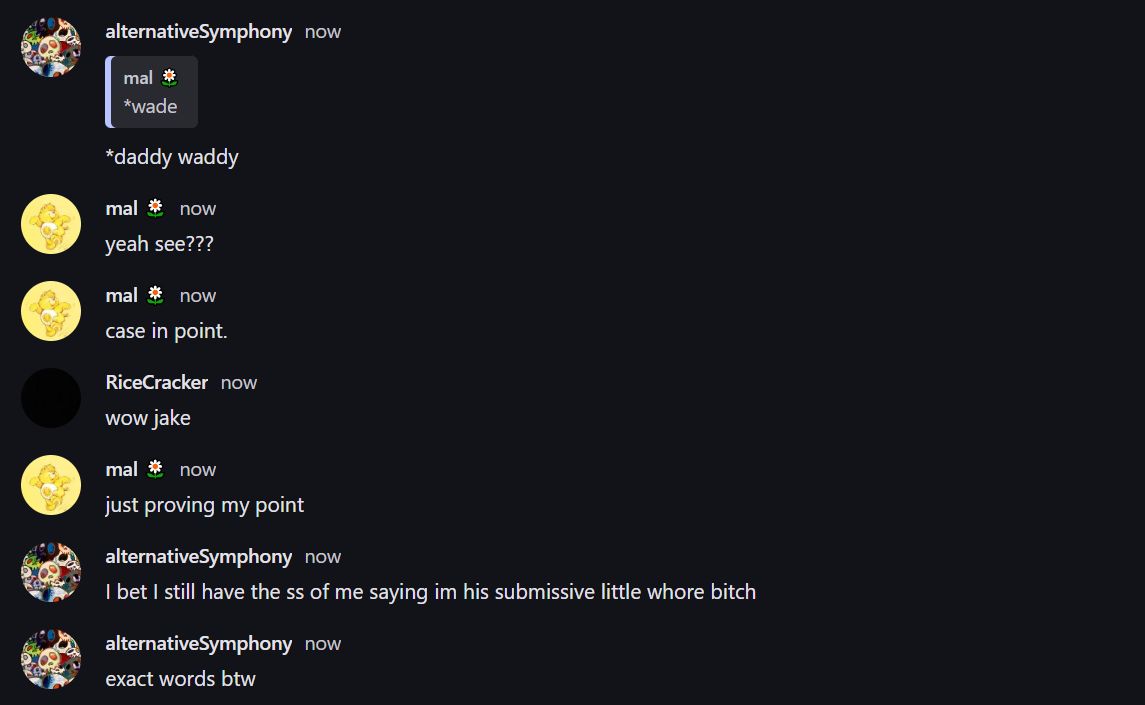Click the "wow jake" message
1145x705 pixels.
[148, 418]
